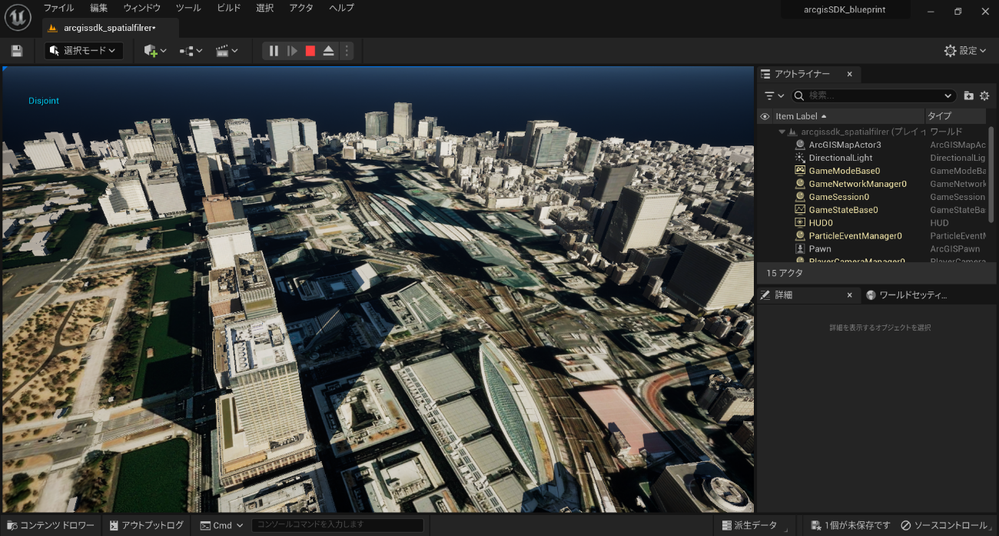Image resolution: width=999 pixels, height=536 pixels.
Task: Open the ビルド menu
Action: click(x=228, y=8)
